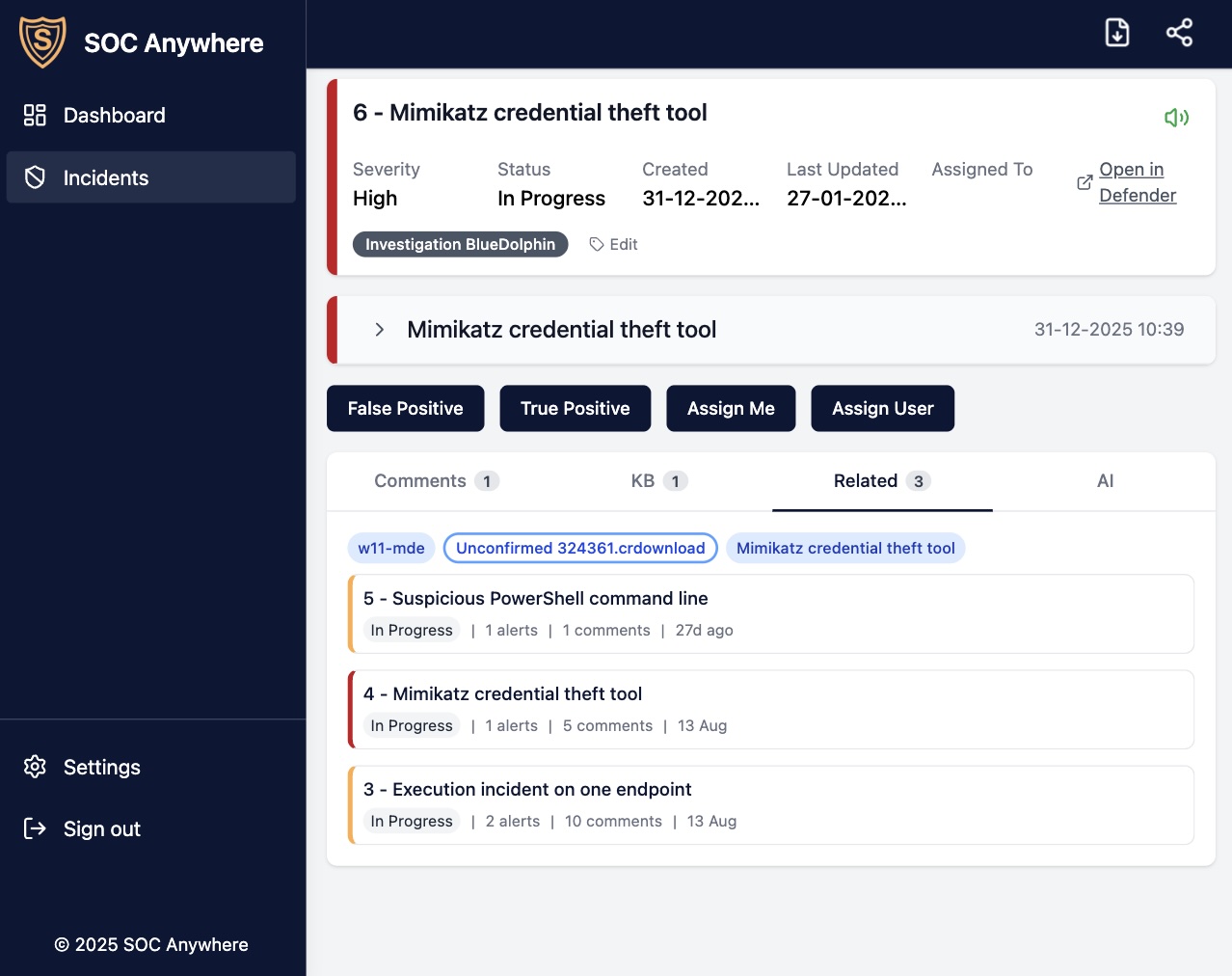The height and width of the screenshot is (976, 1232).
Task: Mark the incident as False Positive
Action: pos(405,408)
